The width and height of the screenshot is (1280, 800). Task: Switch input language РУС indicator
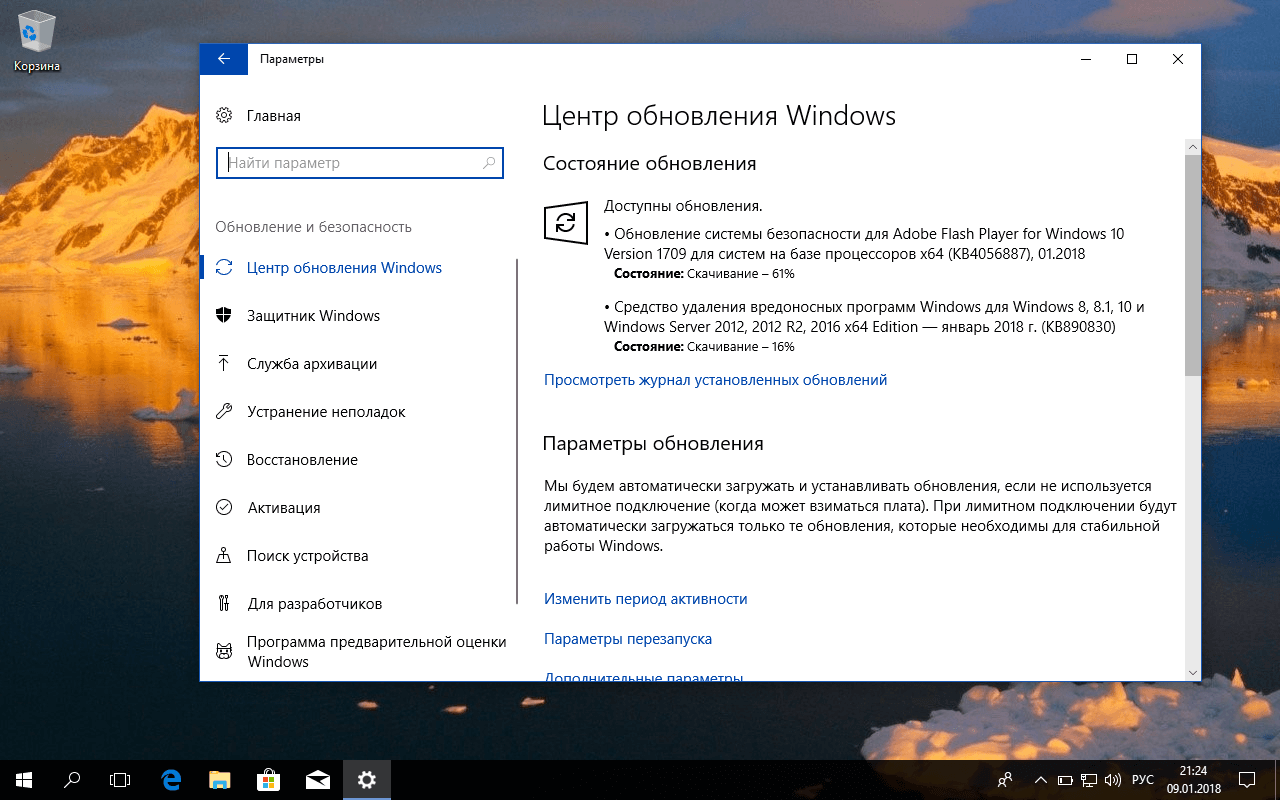1143,779
